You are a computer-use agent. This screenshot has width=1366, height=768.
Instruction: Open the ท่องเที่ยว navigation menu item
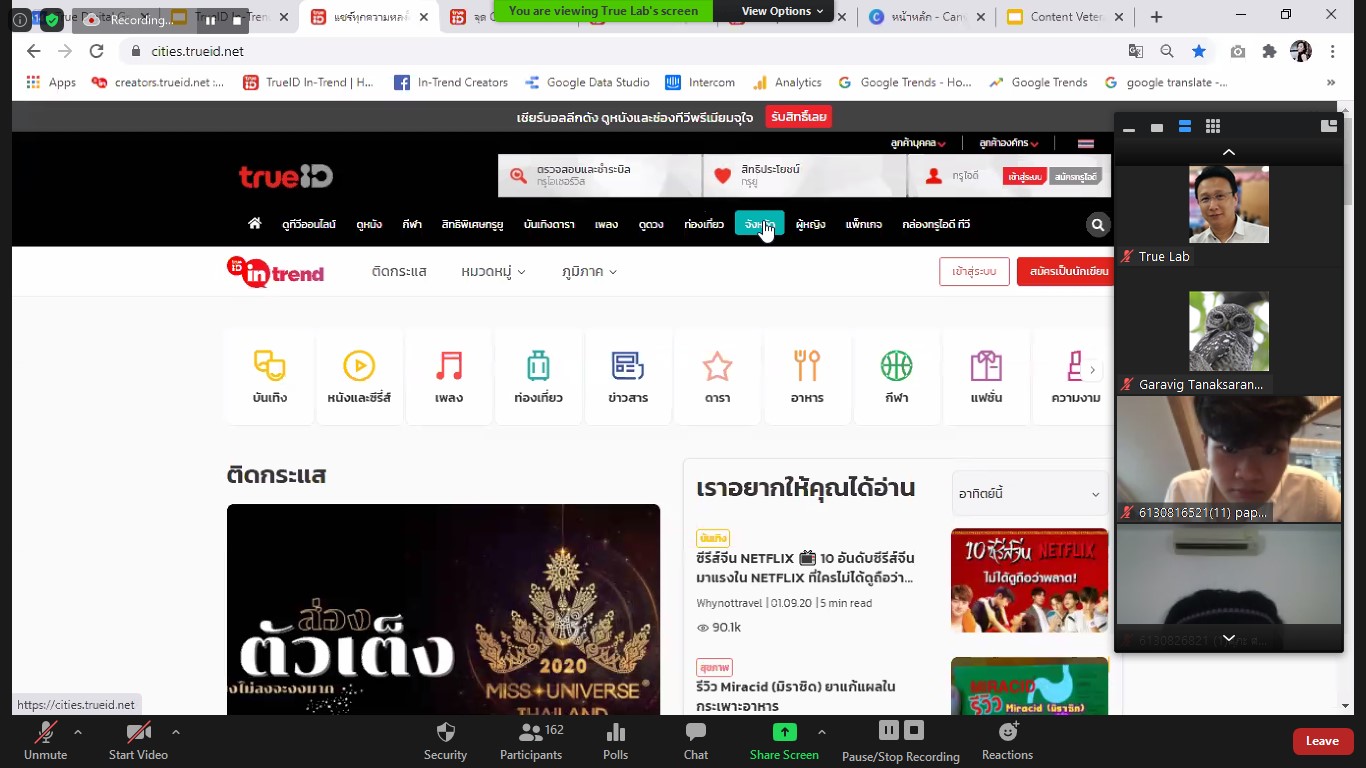pyautogui.click(x=704, y=225)
